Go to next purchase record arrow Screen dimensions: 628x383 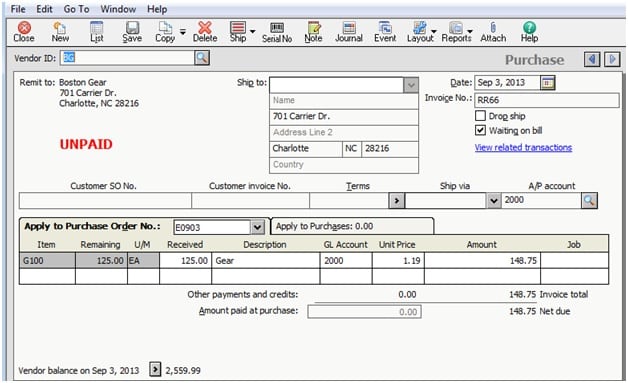(612, 60)
